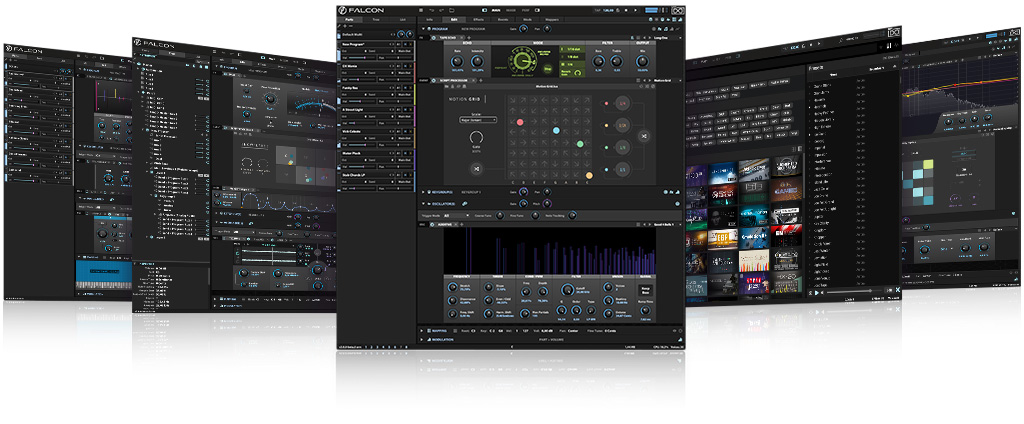
Task: Open the Parts tab in left panel
Action: [x=347, y=20]
